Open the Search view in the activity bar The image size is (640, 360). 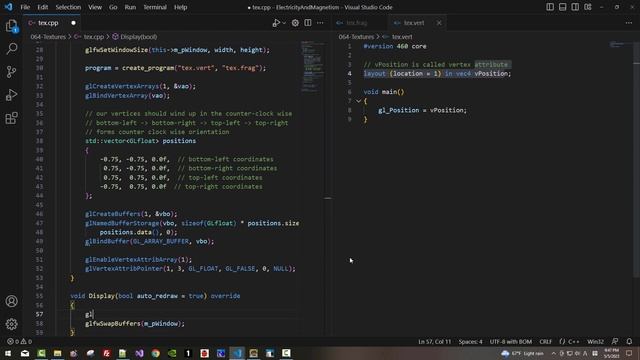11,49
